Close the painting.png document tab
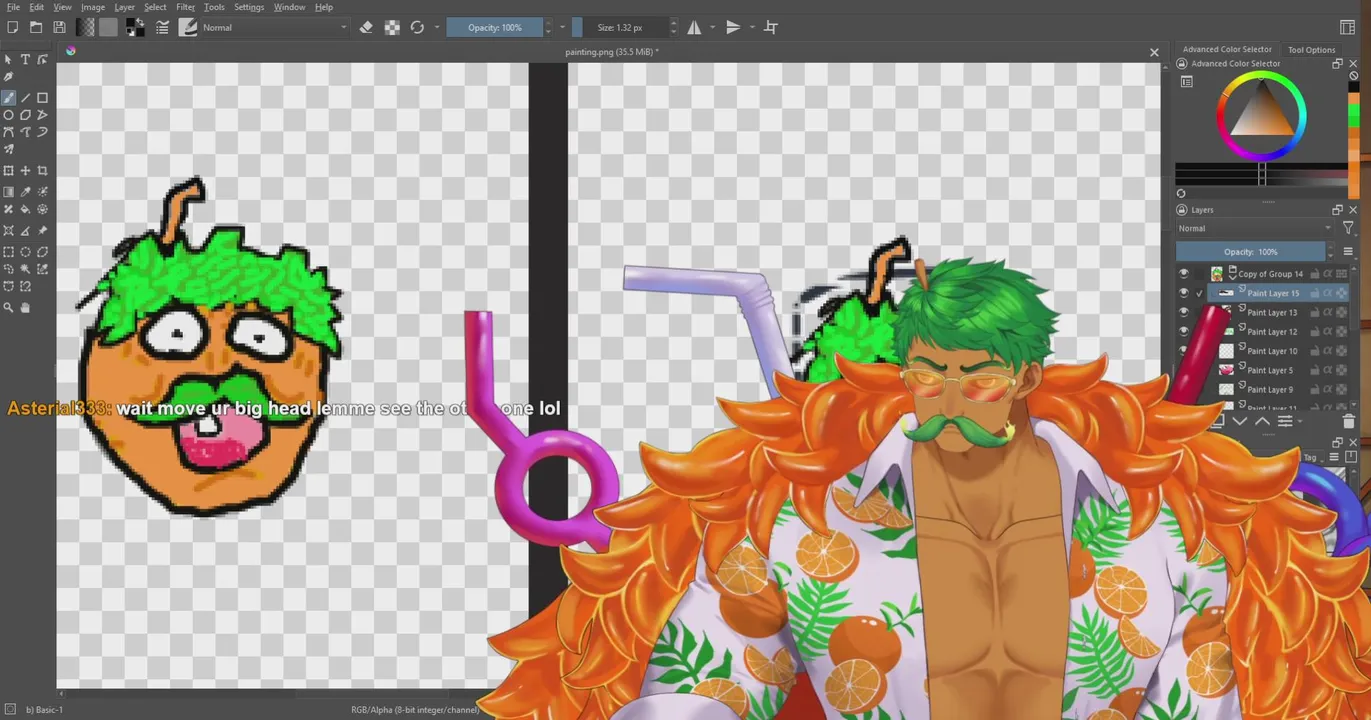Image resolution: width=1371 pixels, height=720 pixels. coord(1154,52)
